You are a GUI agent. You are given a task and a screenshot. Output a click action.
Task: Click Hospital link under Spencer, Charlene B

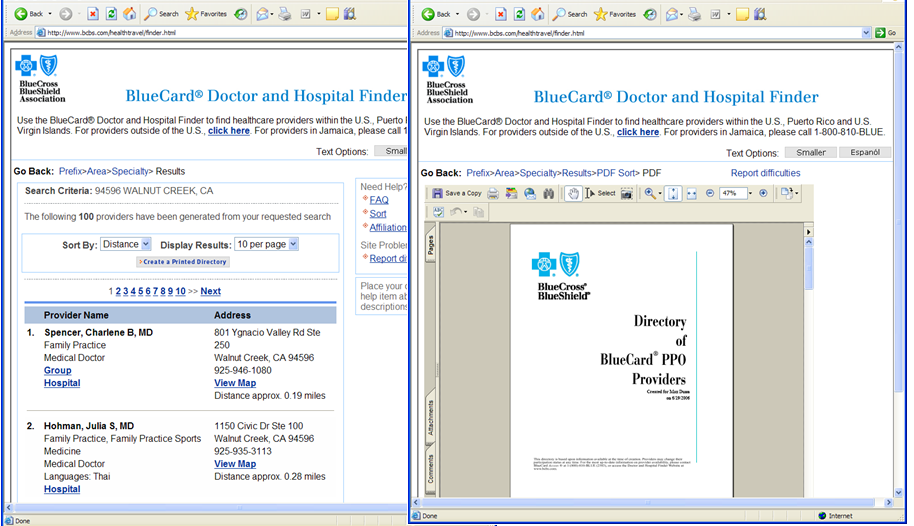pyautogui.click(x=62, y=383)
